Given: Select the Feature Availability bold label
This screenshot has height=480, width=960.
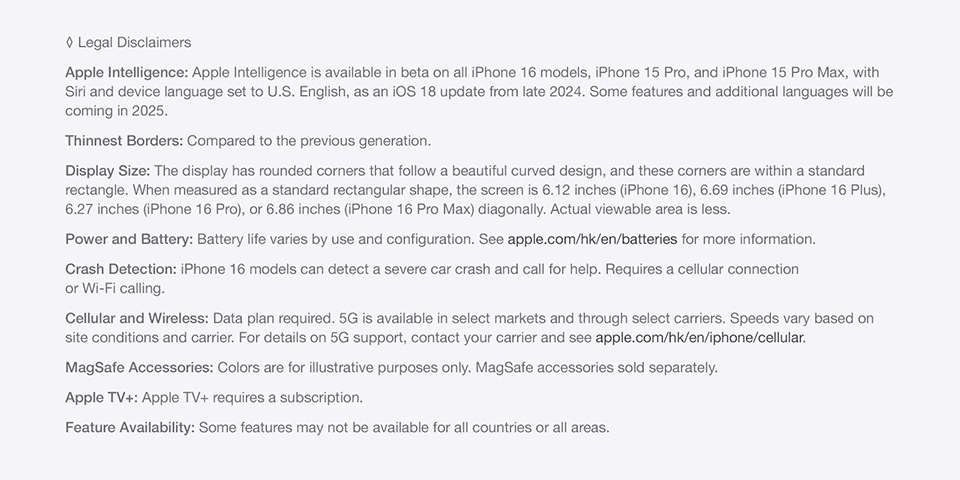Looking at the screenshot, I should (130, 428).
